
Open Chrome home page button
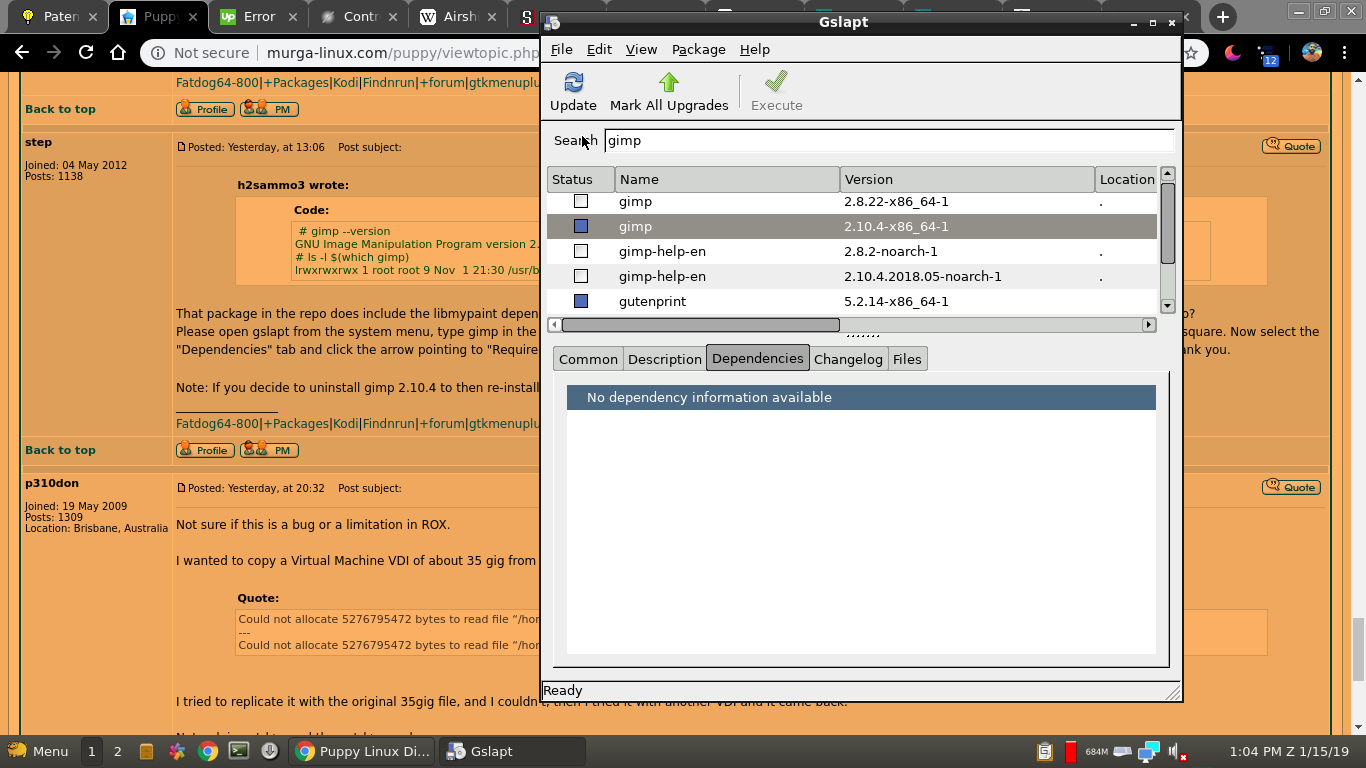click(x=118, y=53)
